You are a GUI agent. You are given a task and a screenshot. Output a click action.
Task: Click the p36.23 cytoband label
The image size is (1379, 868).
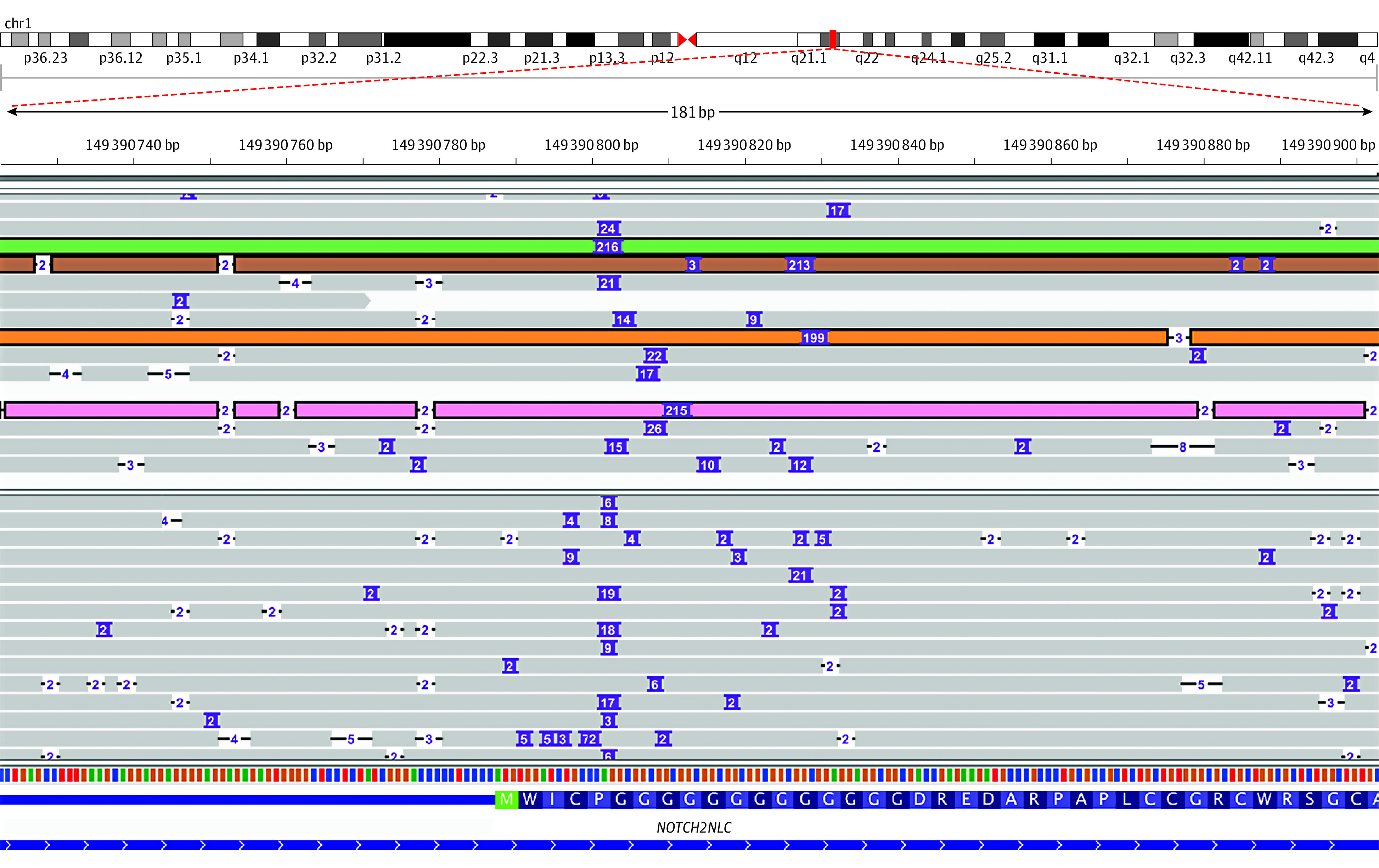click(x=45, y=58)
